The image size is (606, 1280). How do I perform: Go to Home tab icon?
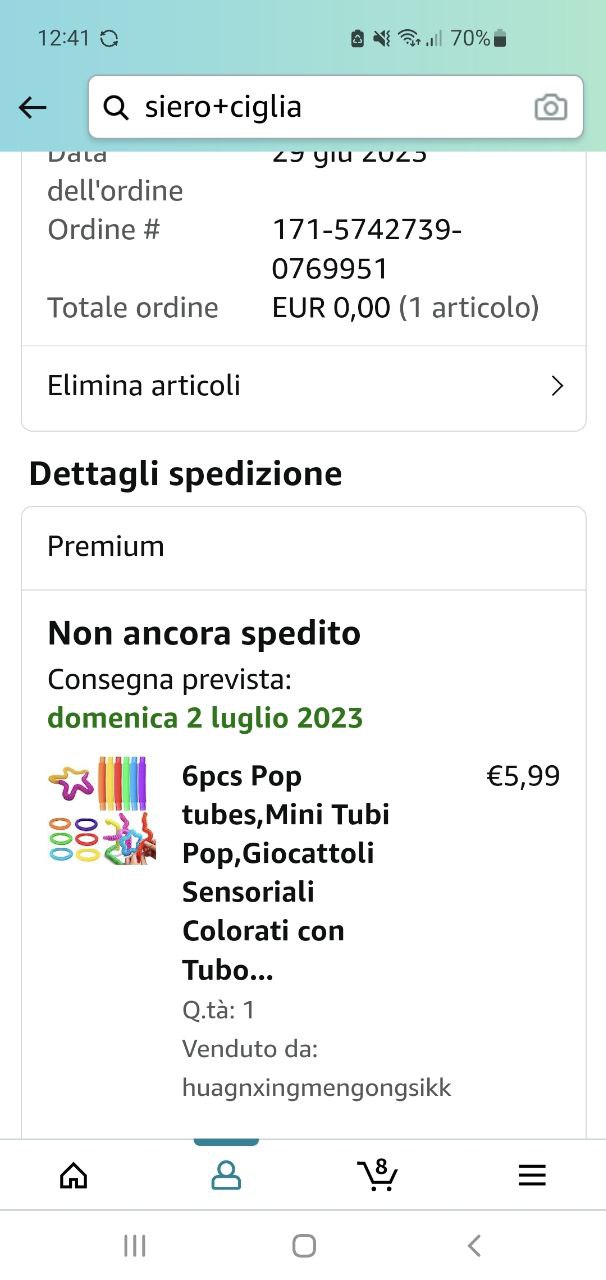pyautogui.click(x=74, y=1175)
